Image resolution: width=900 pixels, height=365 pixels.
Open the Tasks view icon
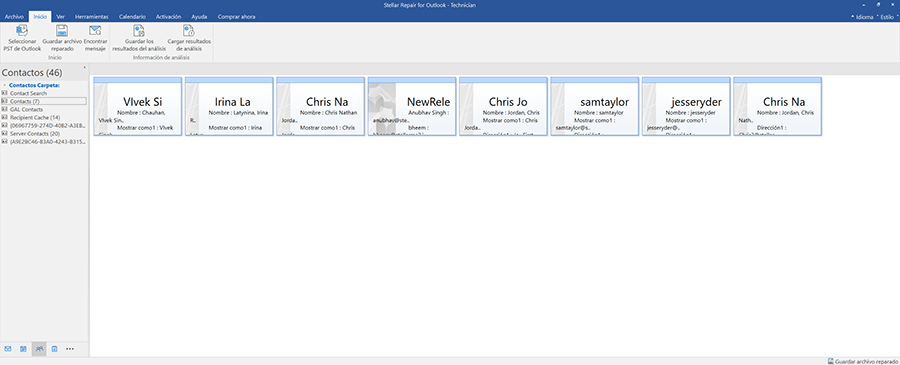pyautogui.click(x=55, y=348)
